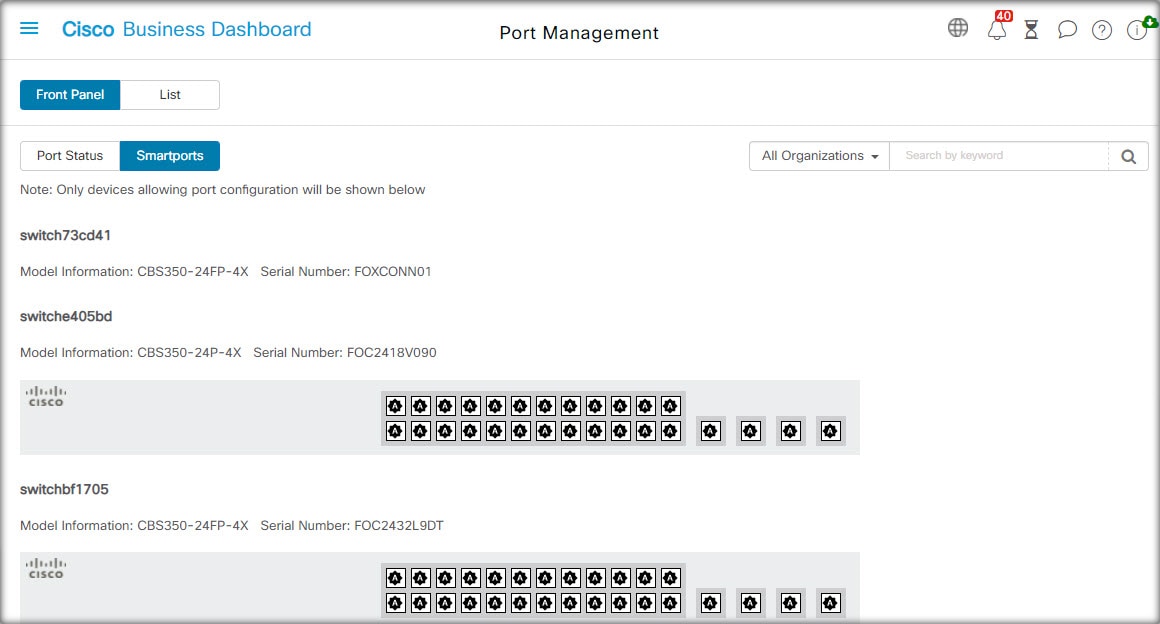The width and height of the screenshot is (1160, 624).
Task: Select rightmost top-row port of switche405bd 24-port block
Action: [670, 406]
